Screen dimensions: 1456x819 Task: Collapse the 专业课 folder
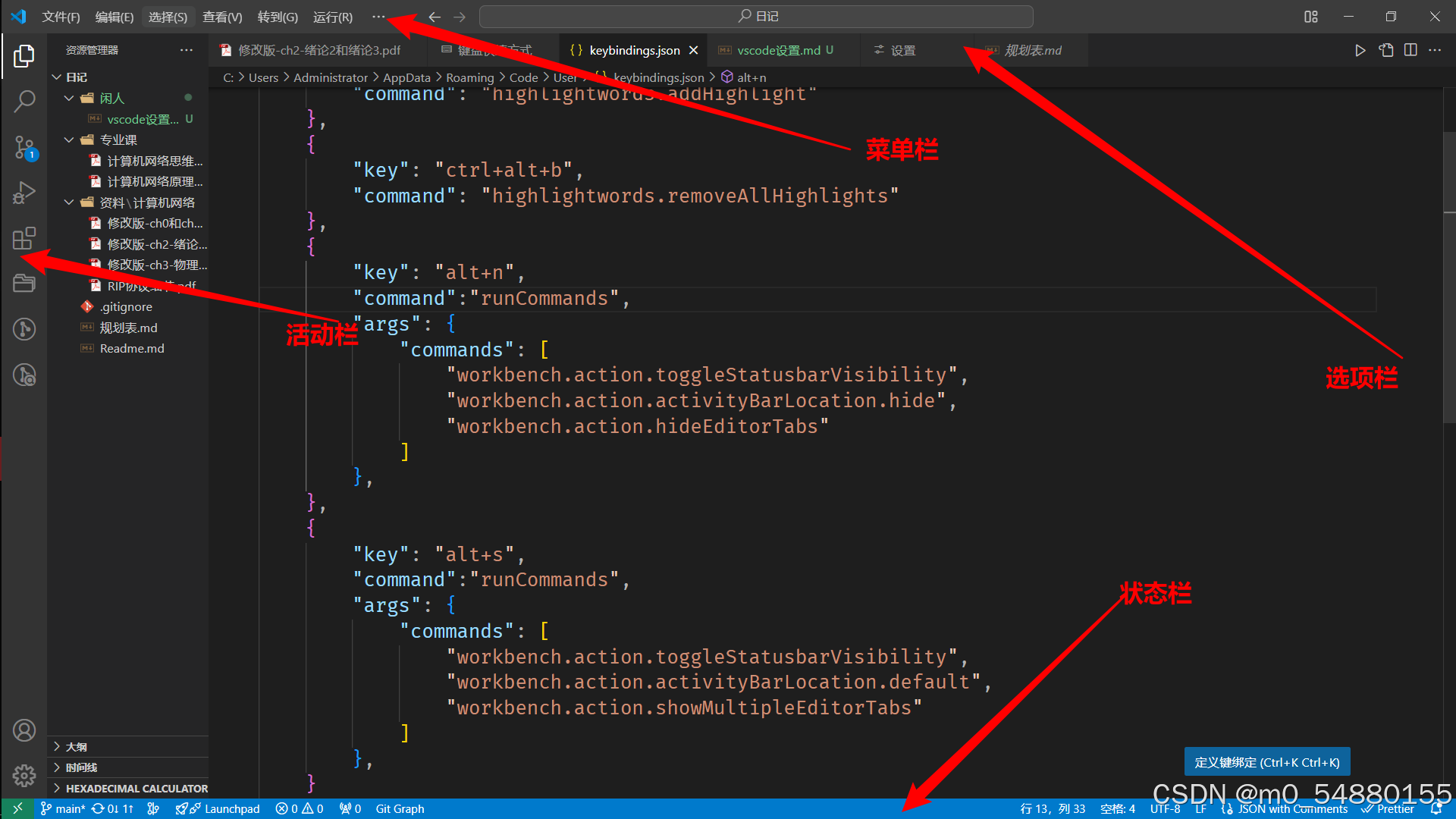69,140
